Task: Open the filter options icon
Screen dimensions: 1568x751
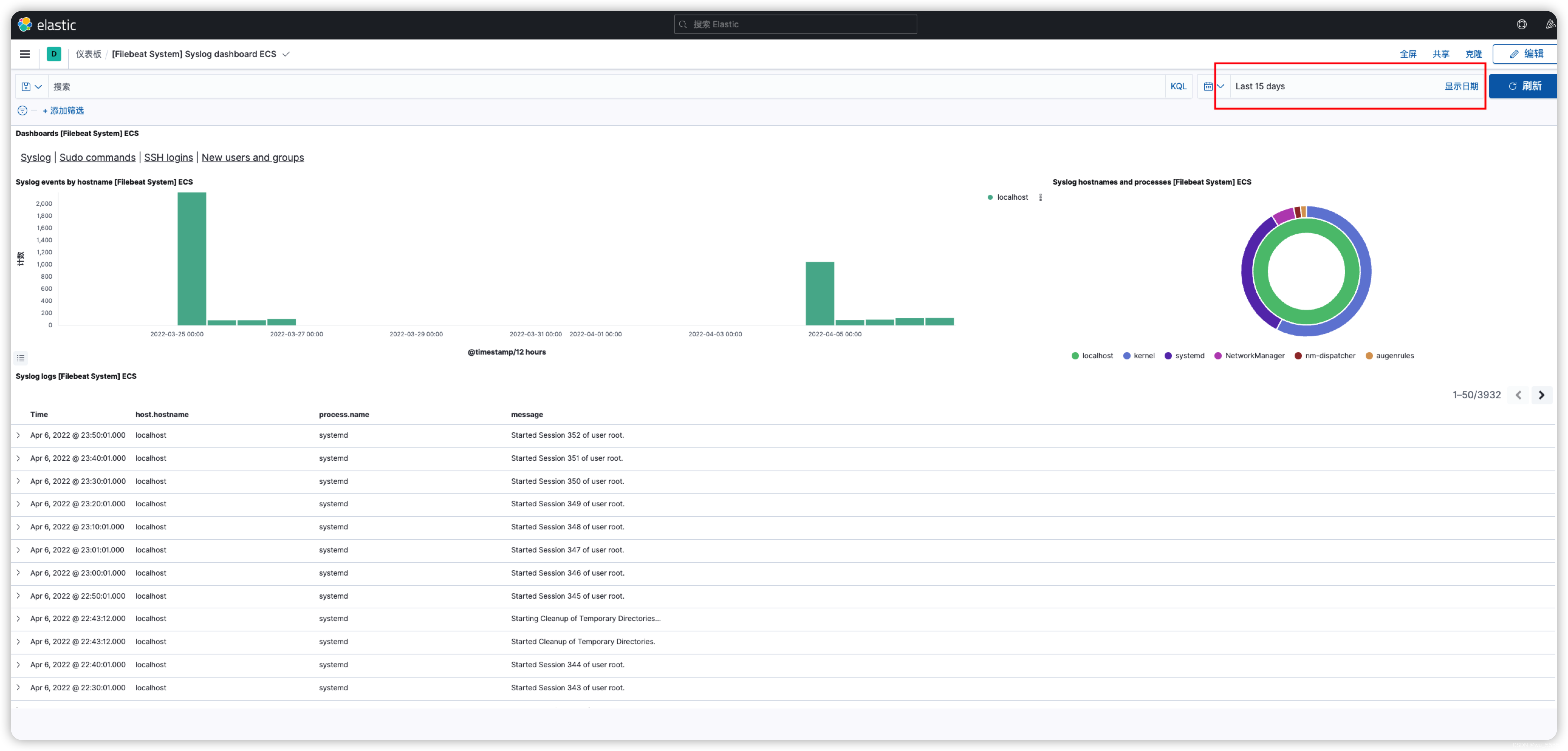Action: pos(22,111)
